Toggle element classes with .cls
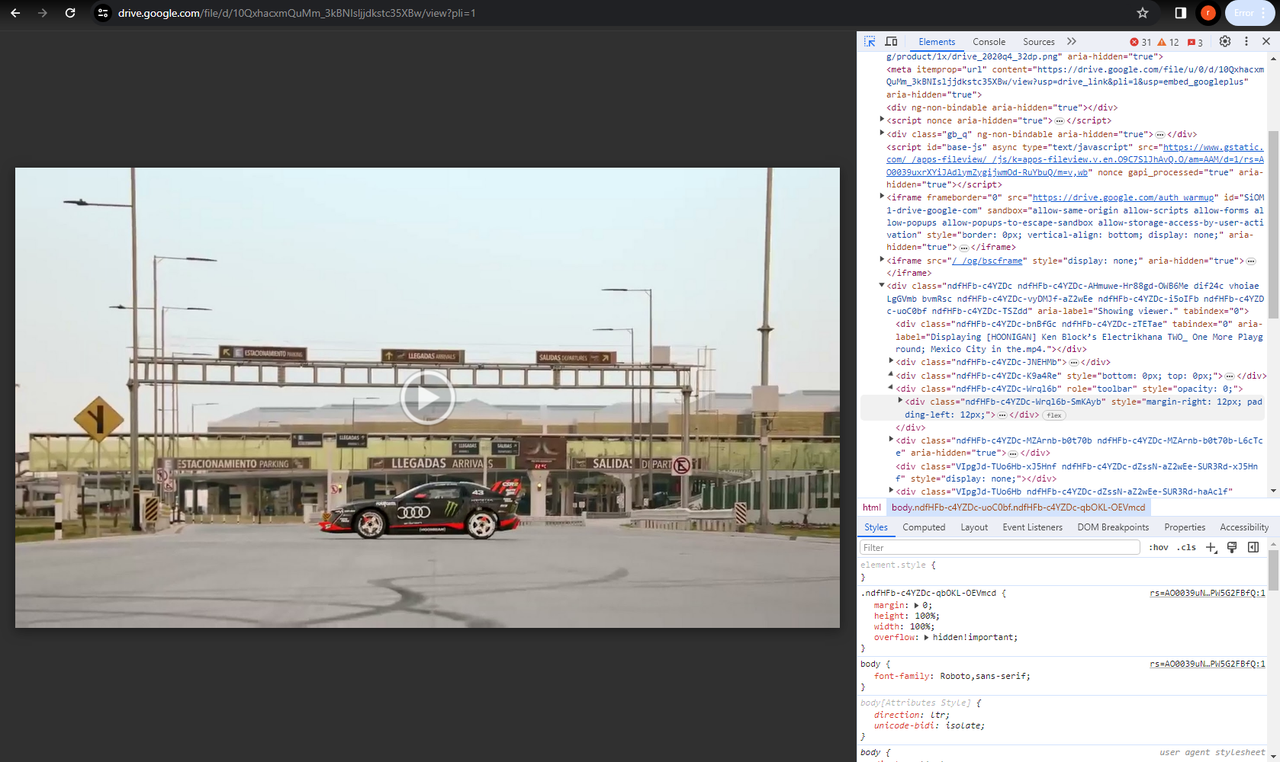 click(1187, 547)
